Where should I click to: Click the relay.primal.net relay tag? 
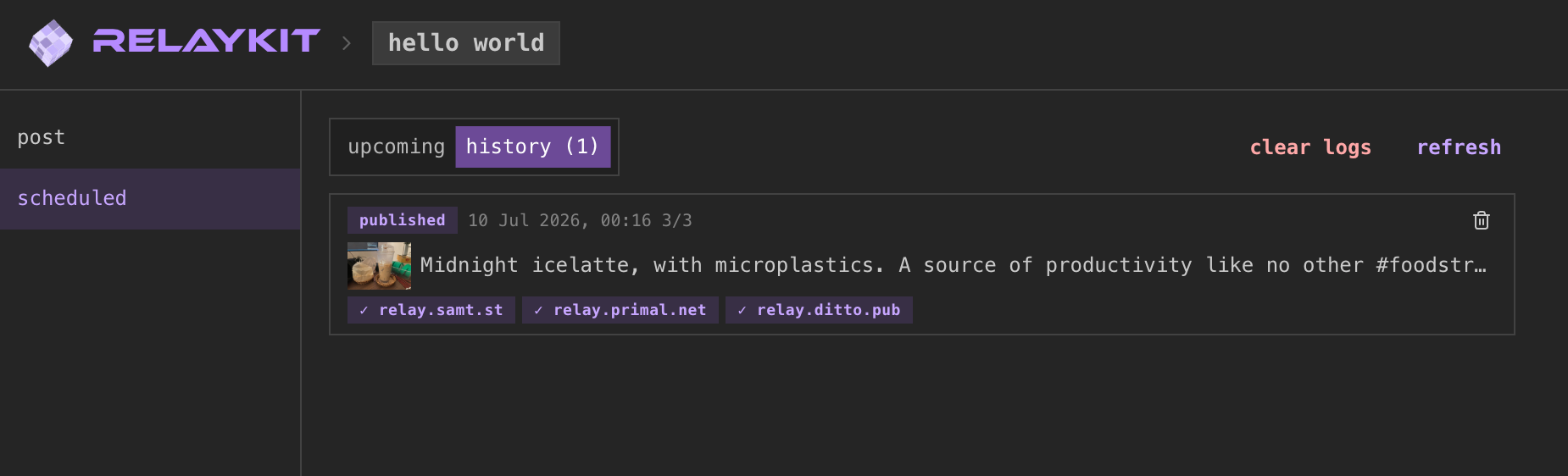tap(620, 310)
